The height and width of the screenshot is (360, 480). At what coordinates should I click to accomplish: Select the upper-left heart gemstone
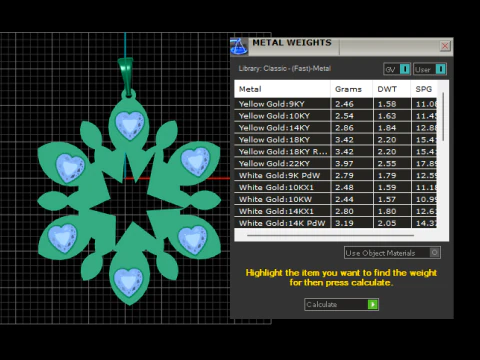click(70, 168)
